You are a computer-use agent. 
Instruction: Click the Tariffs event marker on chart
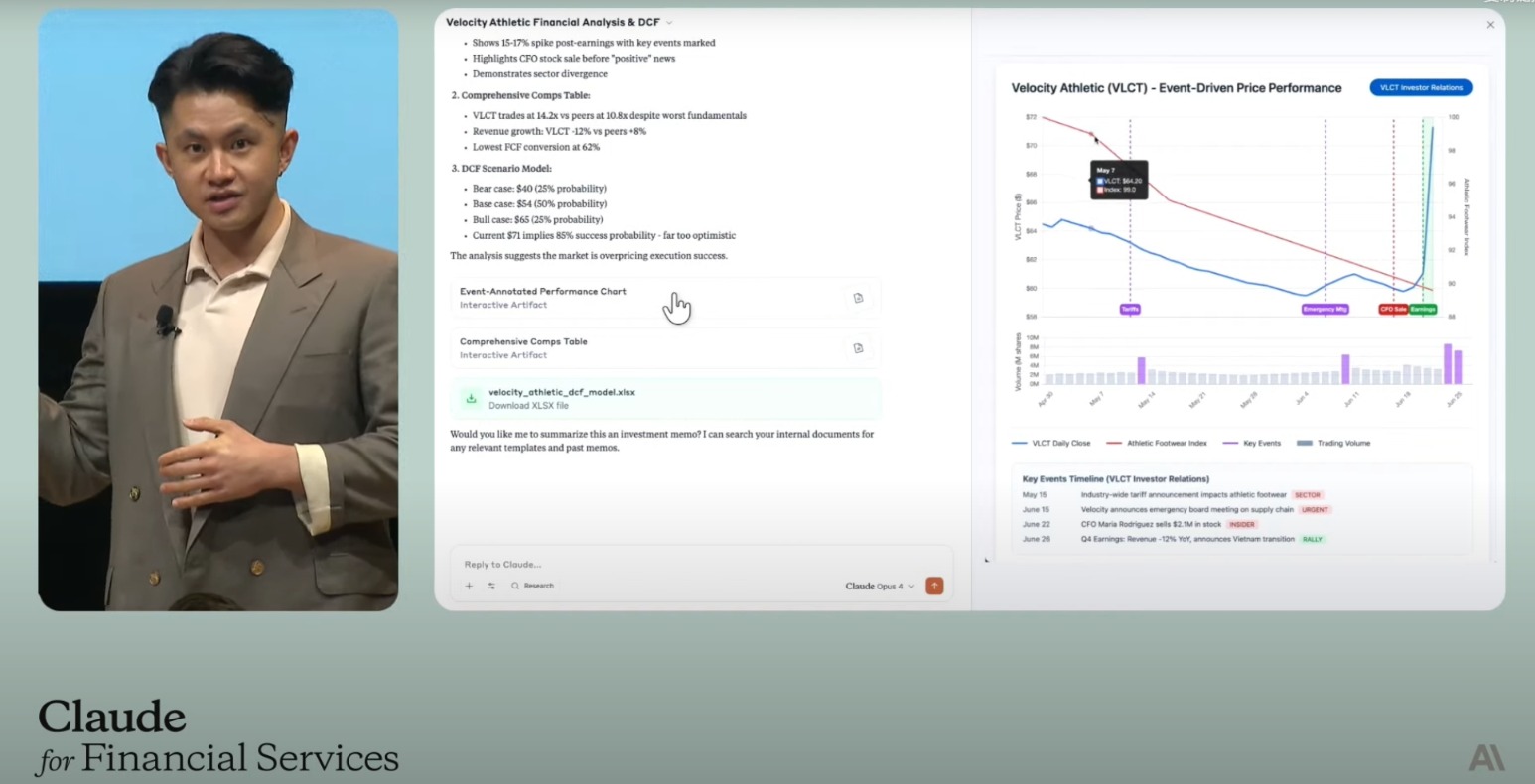coord(1130,309)
